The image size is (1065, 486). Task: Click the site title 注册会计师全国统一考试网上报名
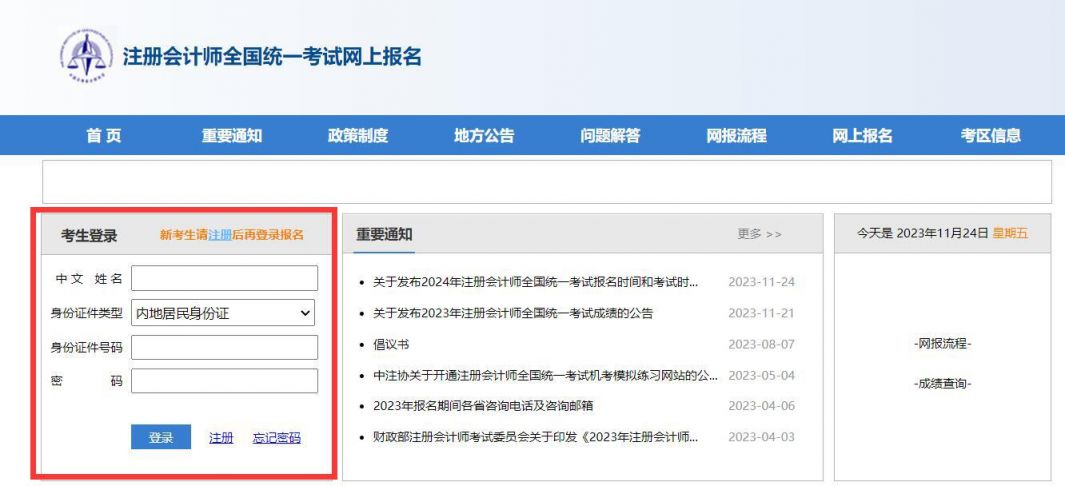[272, 56]
